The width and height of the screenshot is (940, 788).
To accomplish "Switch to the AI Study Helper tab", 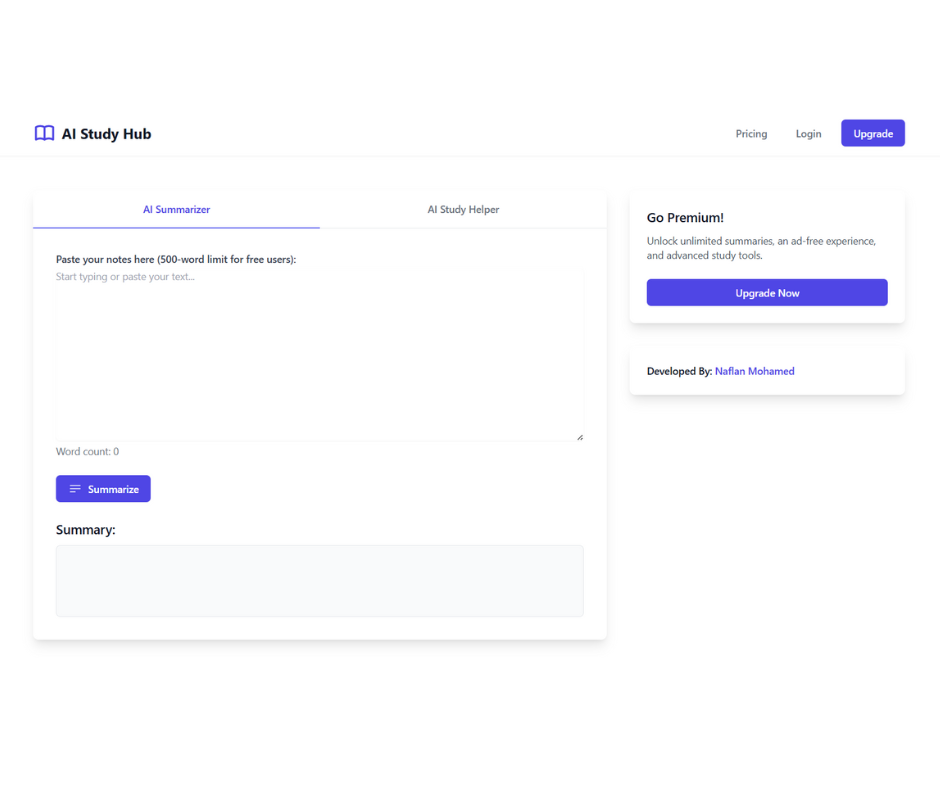I will point(463,209).
